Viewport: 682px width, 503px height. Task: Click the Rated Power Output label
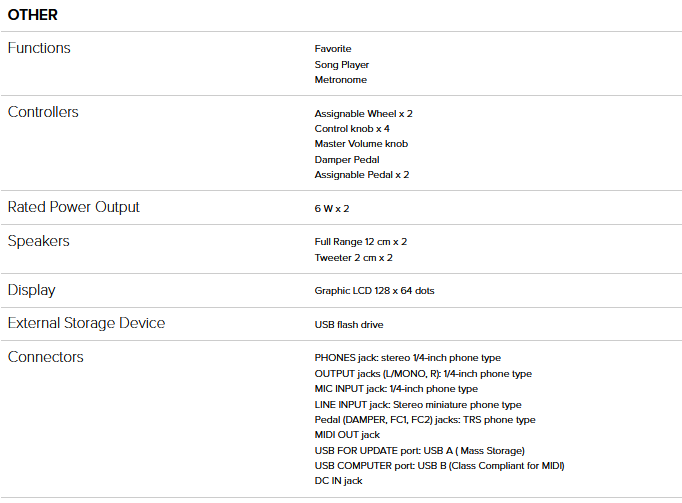[x=74, y=207]
